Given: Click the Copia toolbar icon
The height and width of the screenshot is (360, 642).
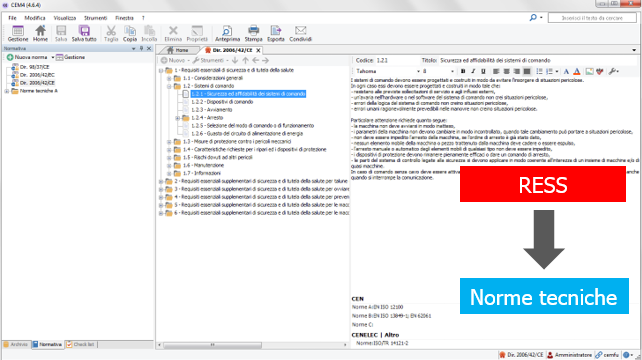Looking at the screenshot, I should tap(130, 34).
